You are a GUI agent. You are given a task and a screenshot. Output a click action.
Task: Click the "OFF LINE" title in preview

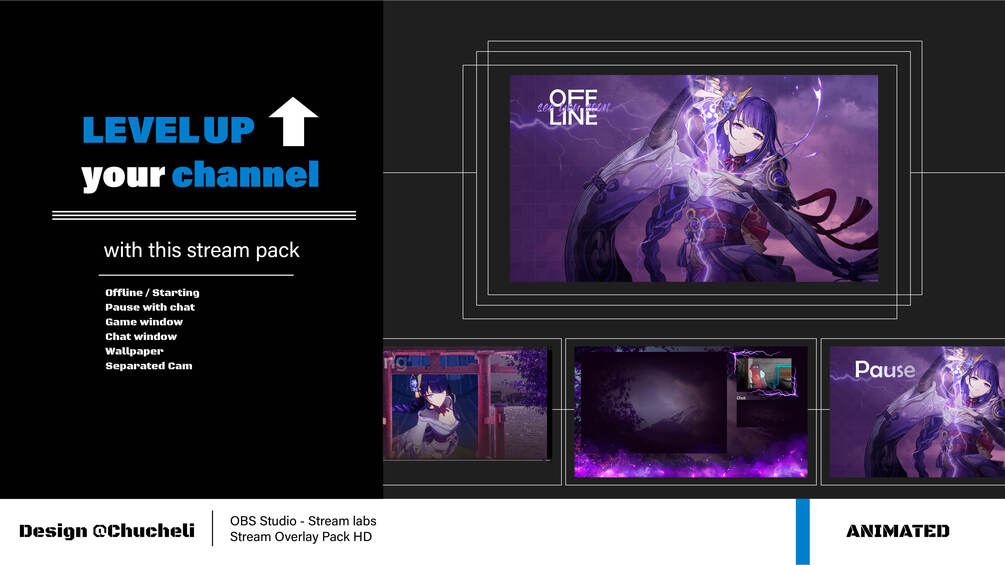[x=573, y=107]
